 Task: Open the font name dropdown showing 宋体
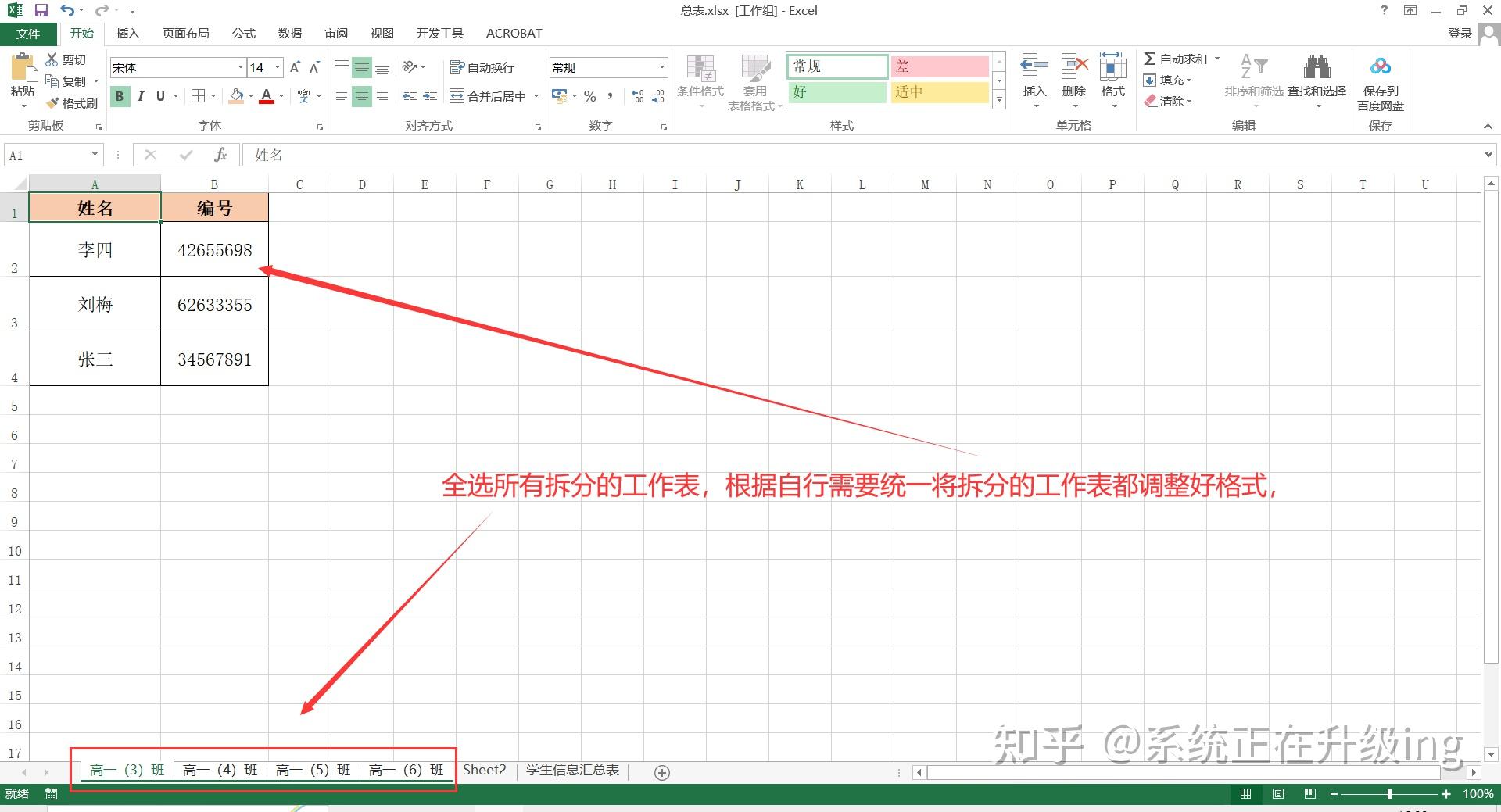(x=240, y=67)
